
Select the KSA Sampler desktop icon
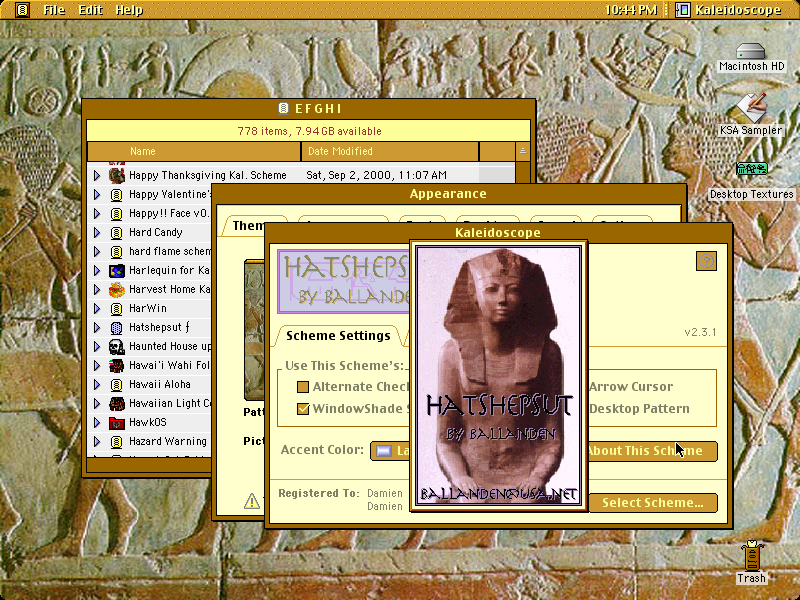pyautogui.click(x=752, y=108)
